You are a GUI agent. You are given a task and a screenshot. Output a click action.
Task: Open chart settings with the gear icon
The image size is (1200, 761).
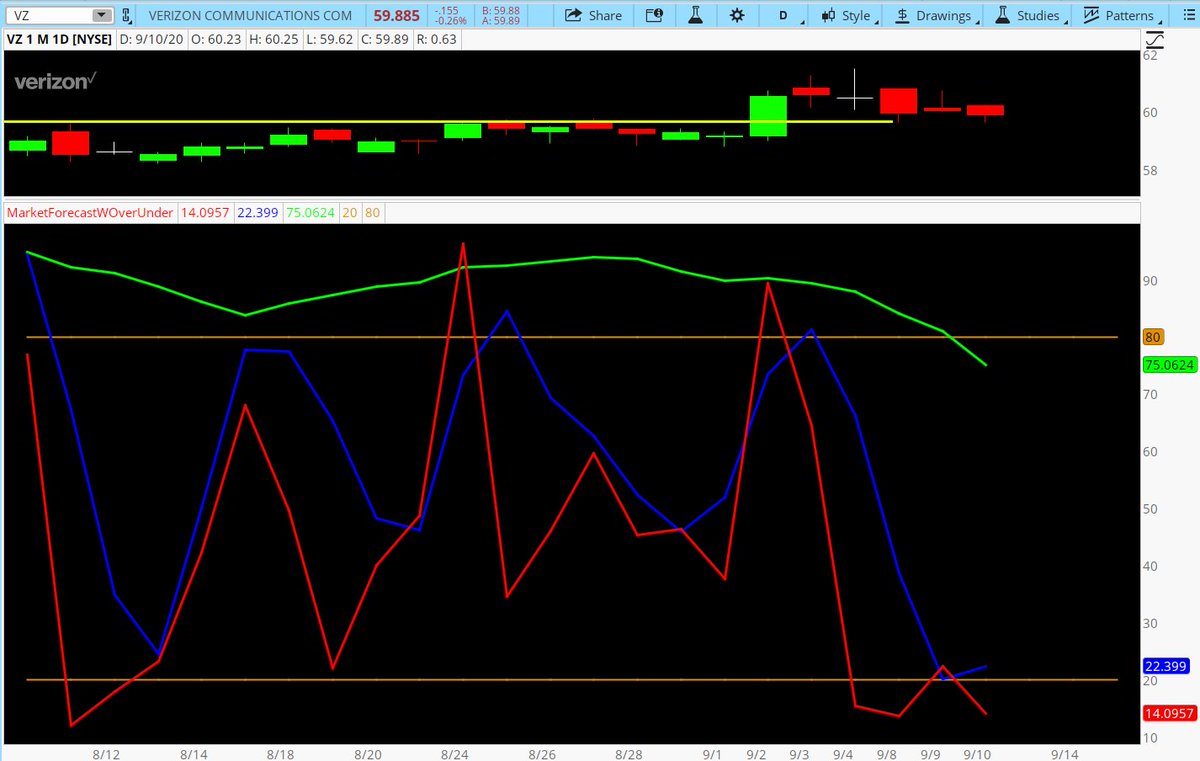click(x=736, y=16)
